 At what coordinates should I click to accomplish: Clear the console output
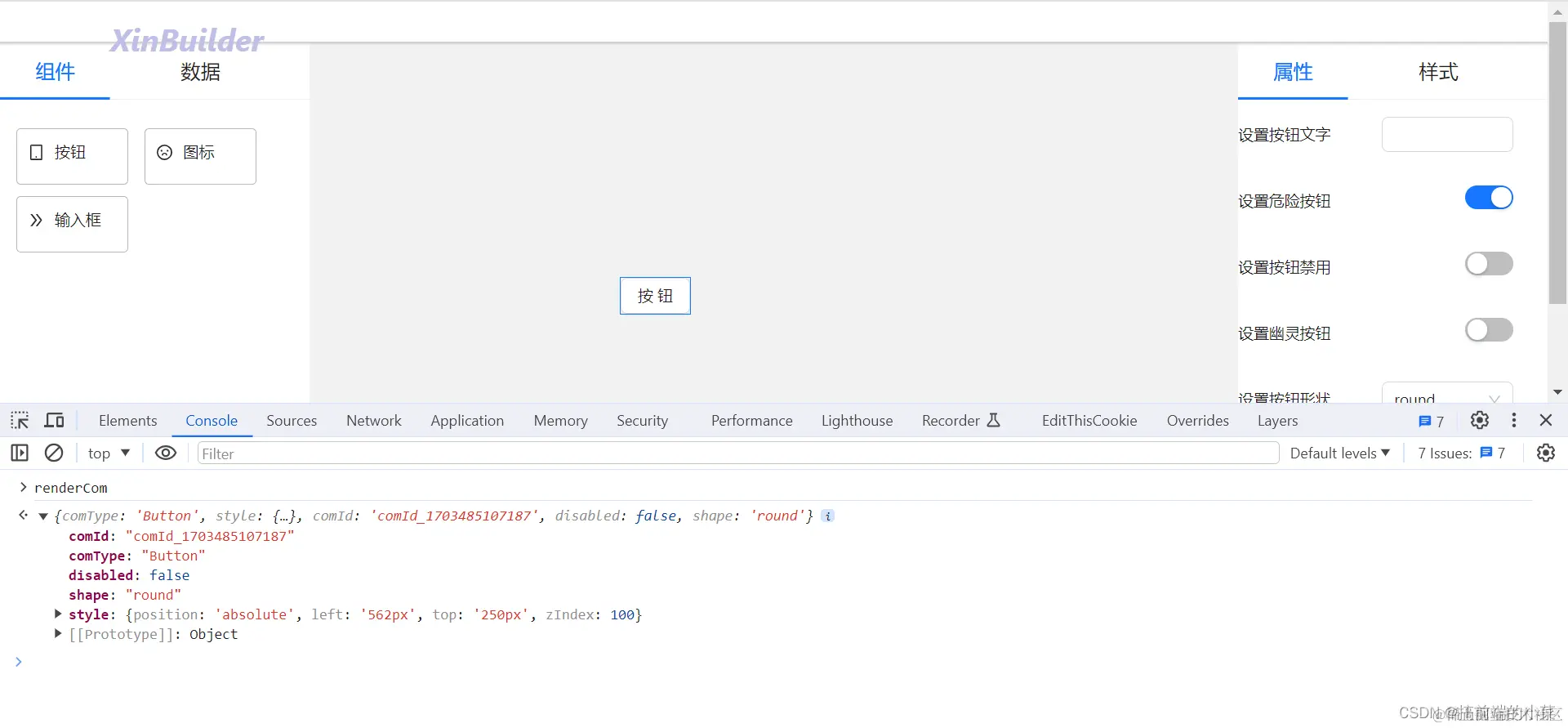tap(54, 453)
